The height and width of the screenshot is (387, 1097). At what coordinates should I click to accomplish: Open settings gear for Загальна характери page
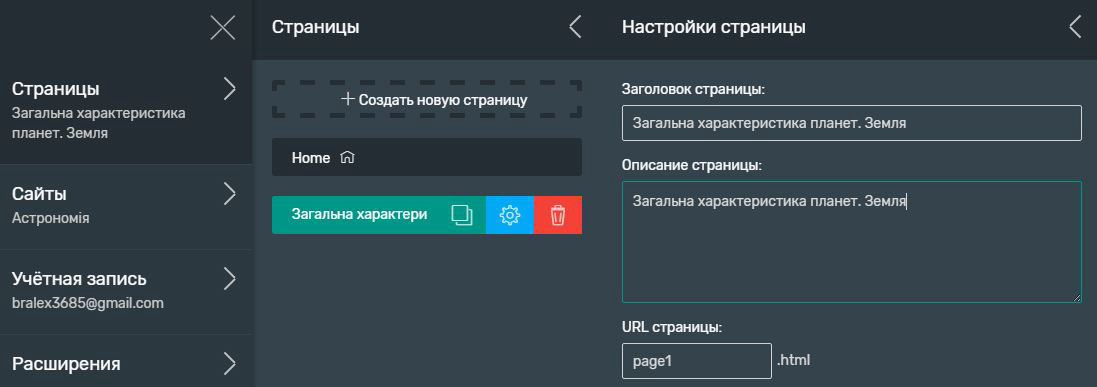pyautogui.click(x=510, y=215)
